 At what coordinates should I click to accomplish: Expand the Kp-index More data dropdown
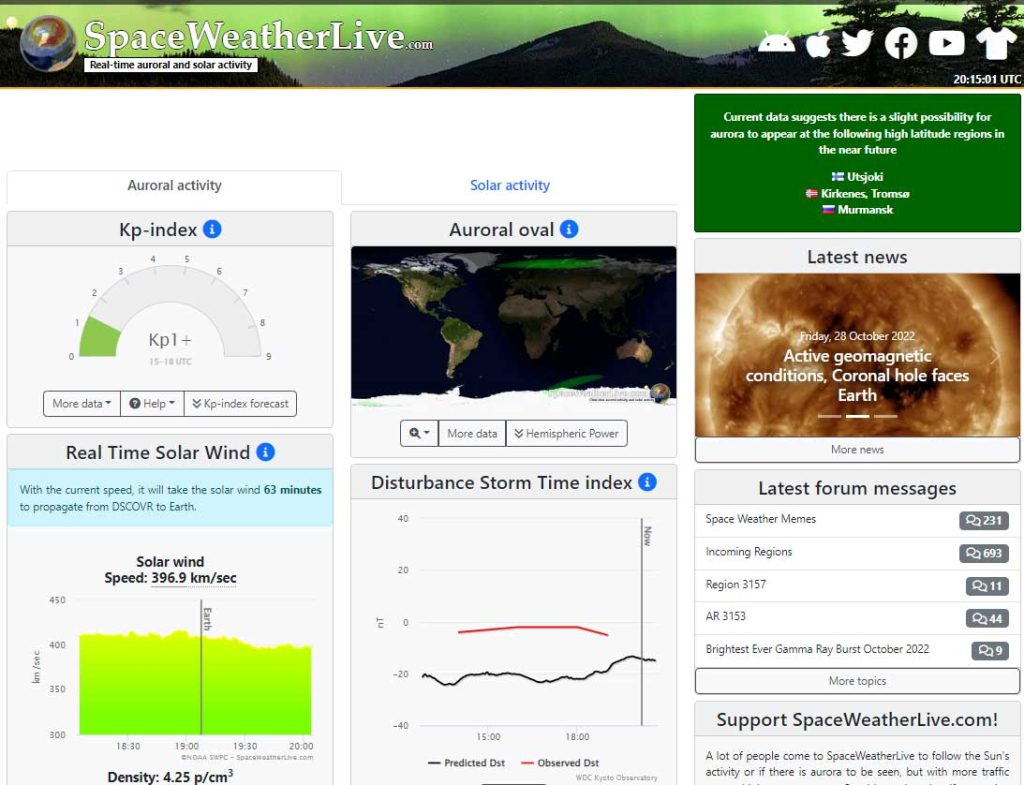82,404
